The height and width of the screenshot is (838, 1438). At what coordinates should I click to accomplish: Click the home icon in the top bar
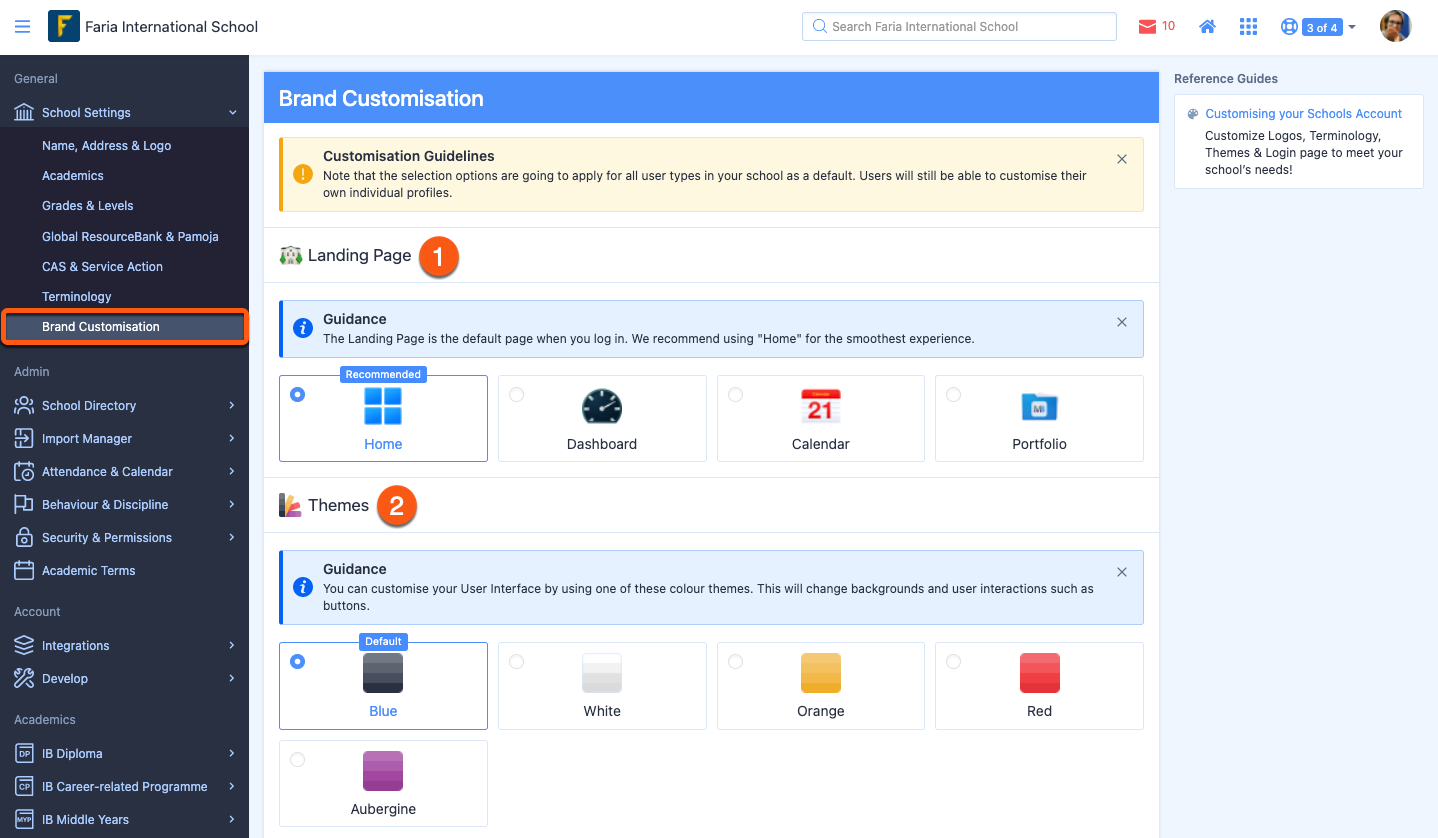click(x=1207, y=26)
